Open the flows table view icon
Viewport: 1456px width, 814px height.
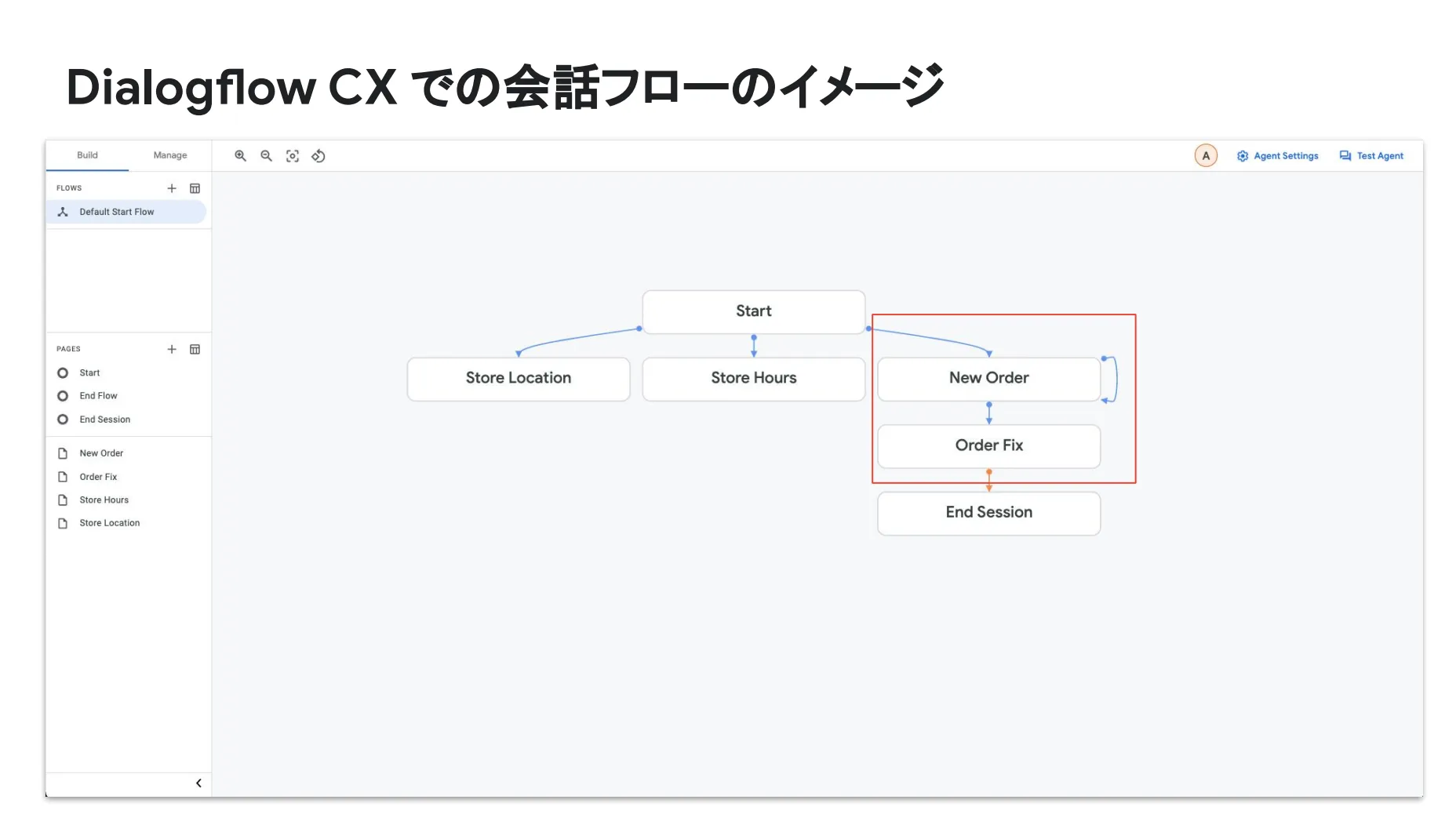[x=195, y=188]
